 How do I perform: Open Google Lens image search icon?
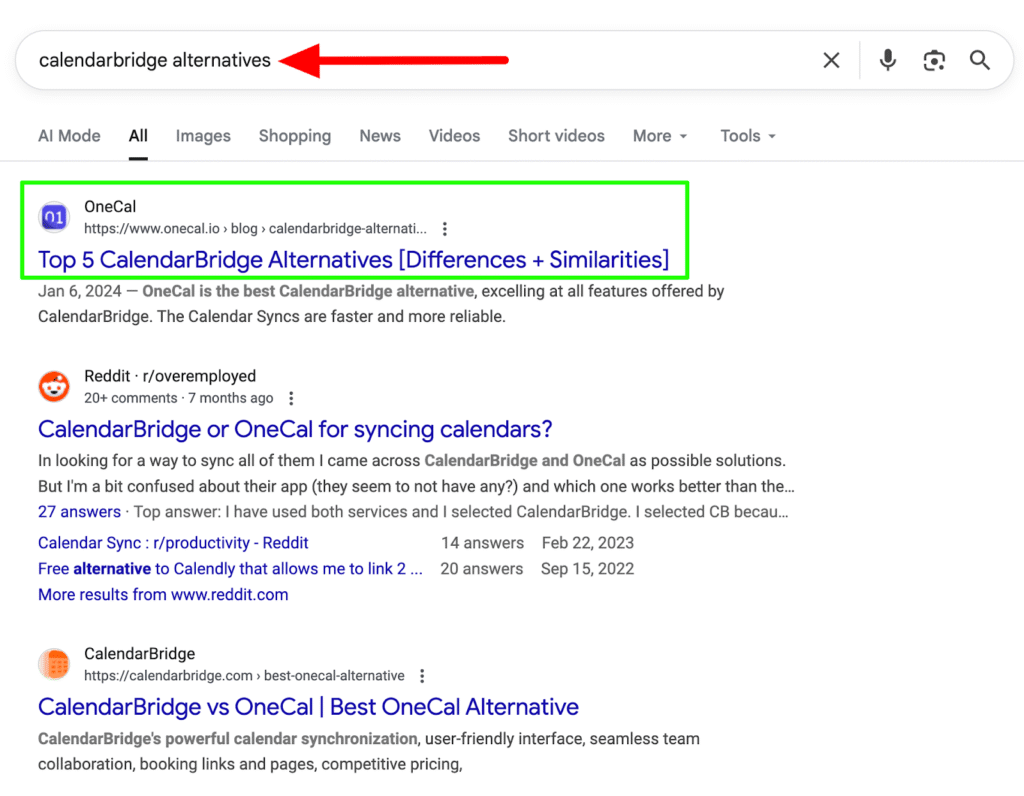pos(934,61)
